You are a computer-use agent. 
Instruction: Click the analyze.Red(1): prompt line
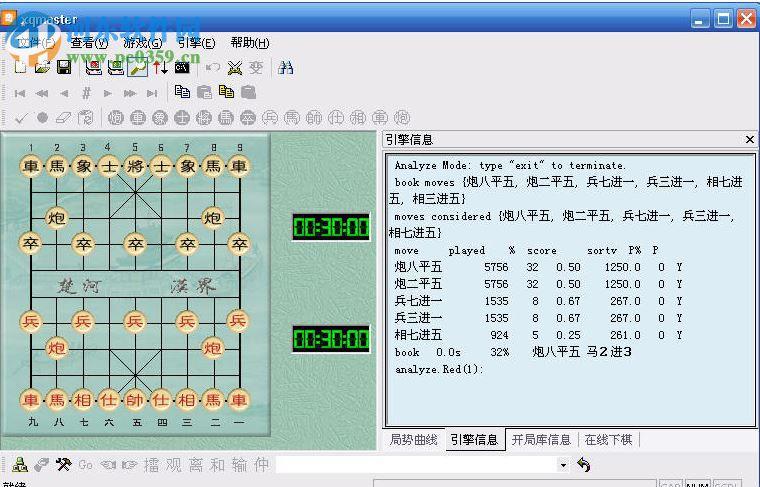pos(439,369)
